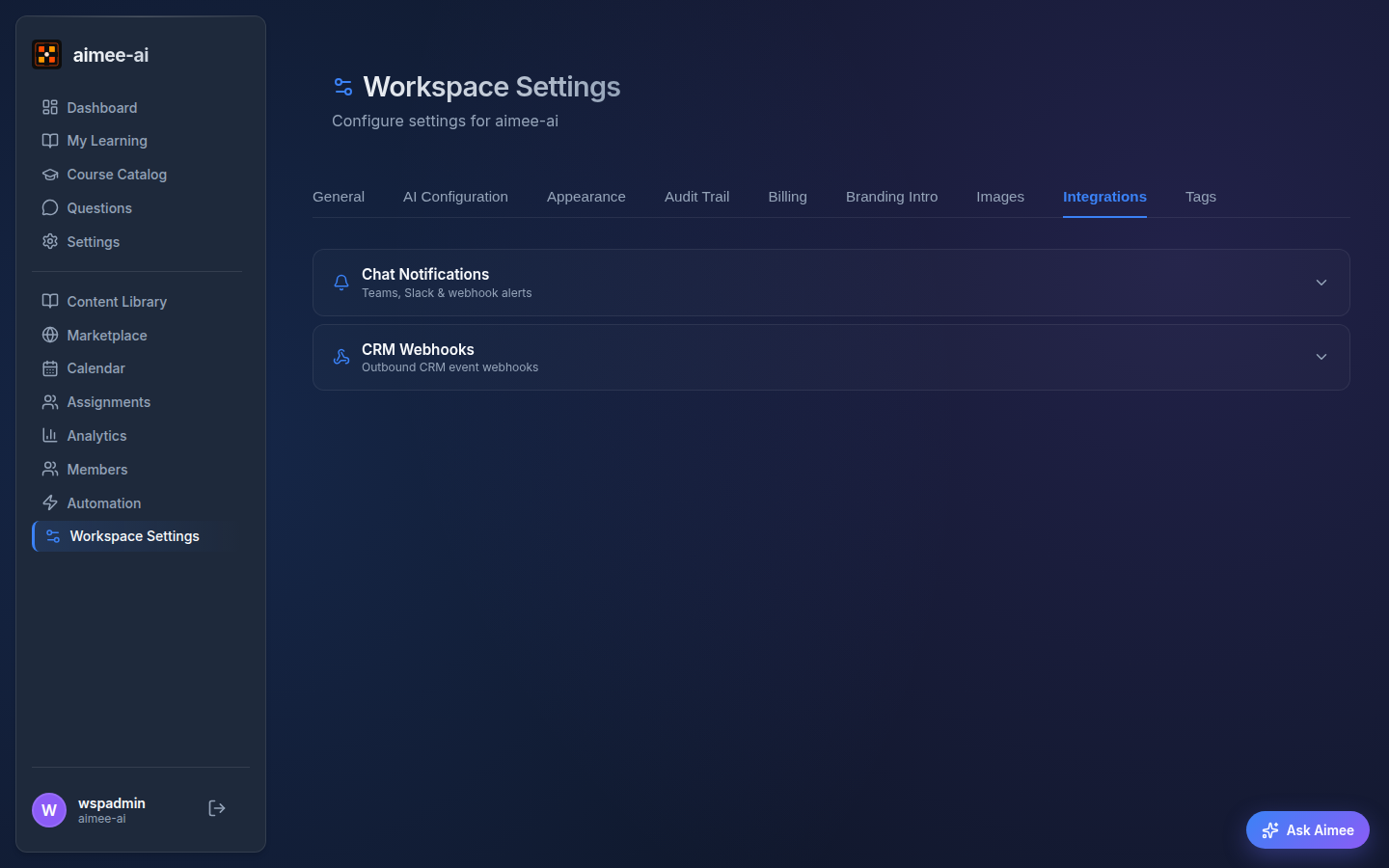Viewport: 1389px width, 868px height.
Task: Open the Appearance tab
Action: click(586, 197)
